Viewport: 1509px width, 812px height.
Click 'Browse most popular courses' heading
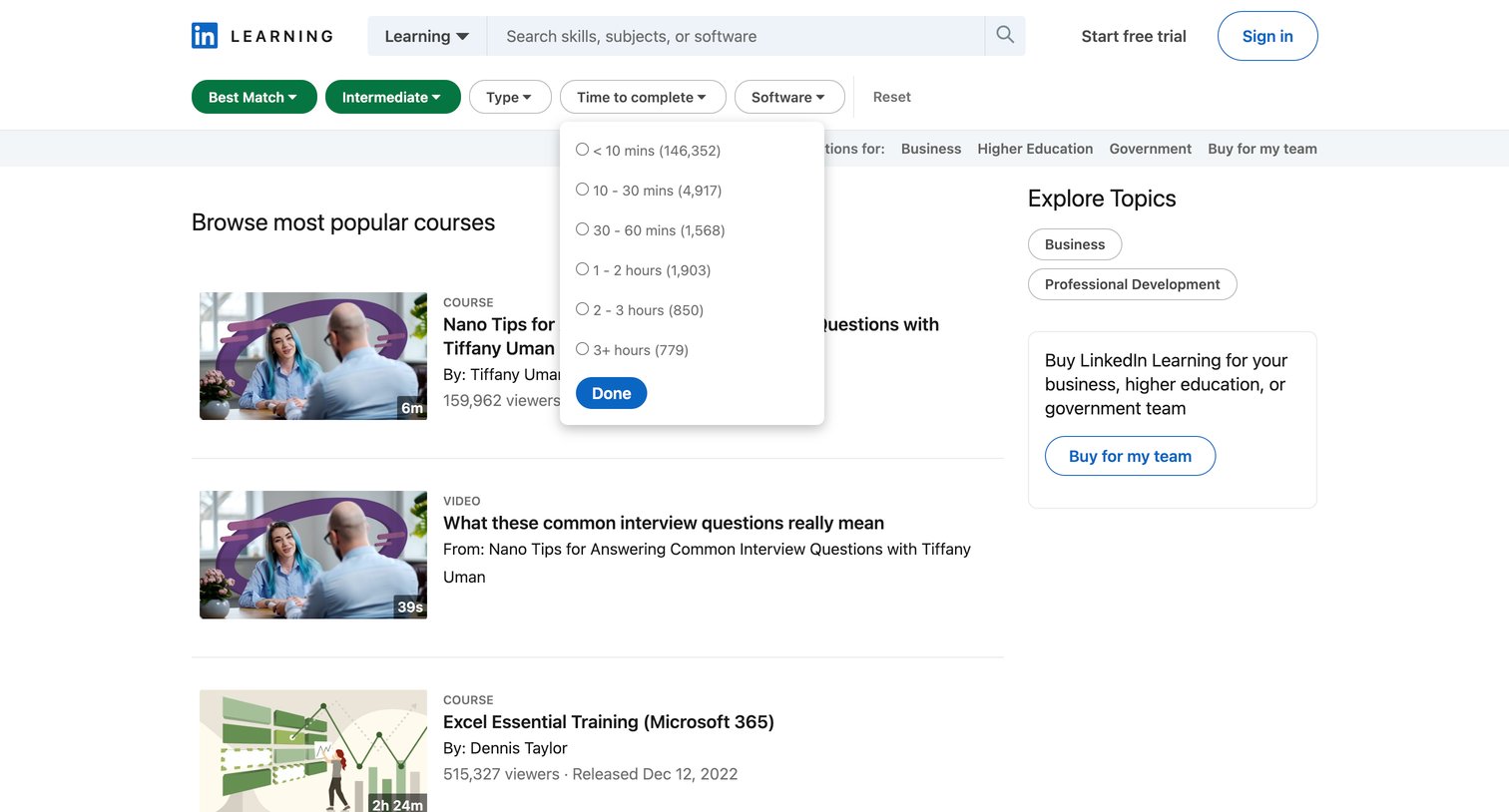tap(343, 222)
